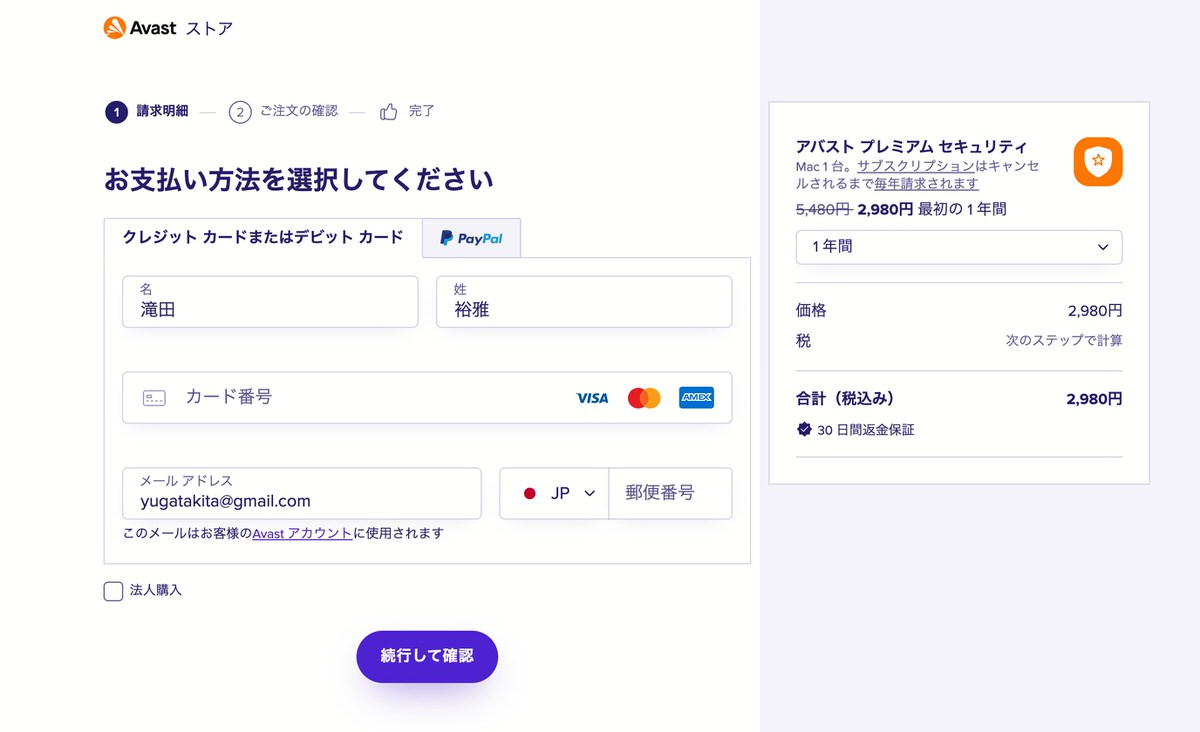Click step 2 circle ご注文の確認
The height and width of the screenshot is (732, 1200).
(x=240, y=112)
